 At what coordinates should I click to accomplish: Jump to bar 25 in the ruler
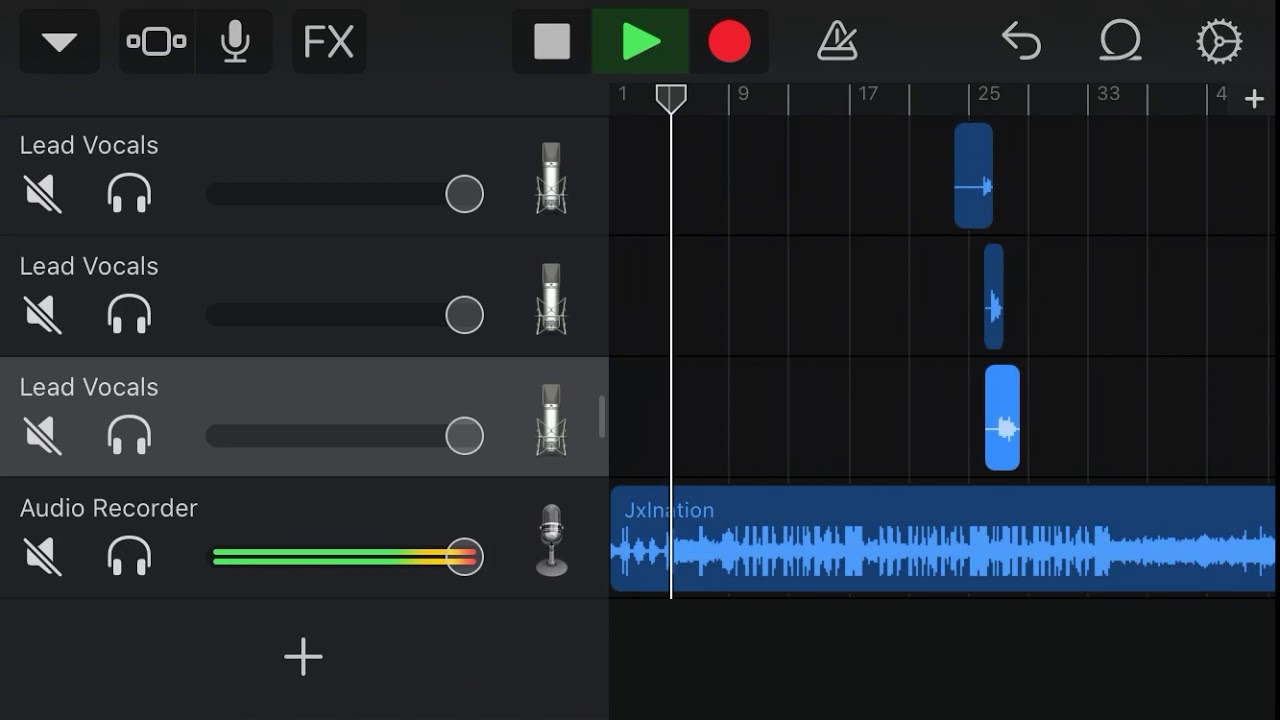tap(989, 94)
